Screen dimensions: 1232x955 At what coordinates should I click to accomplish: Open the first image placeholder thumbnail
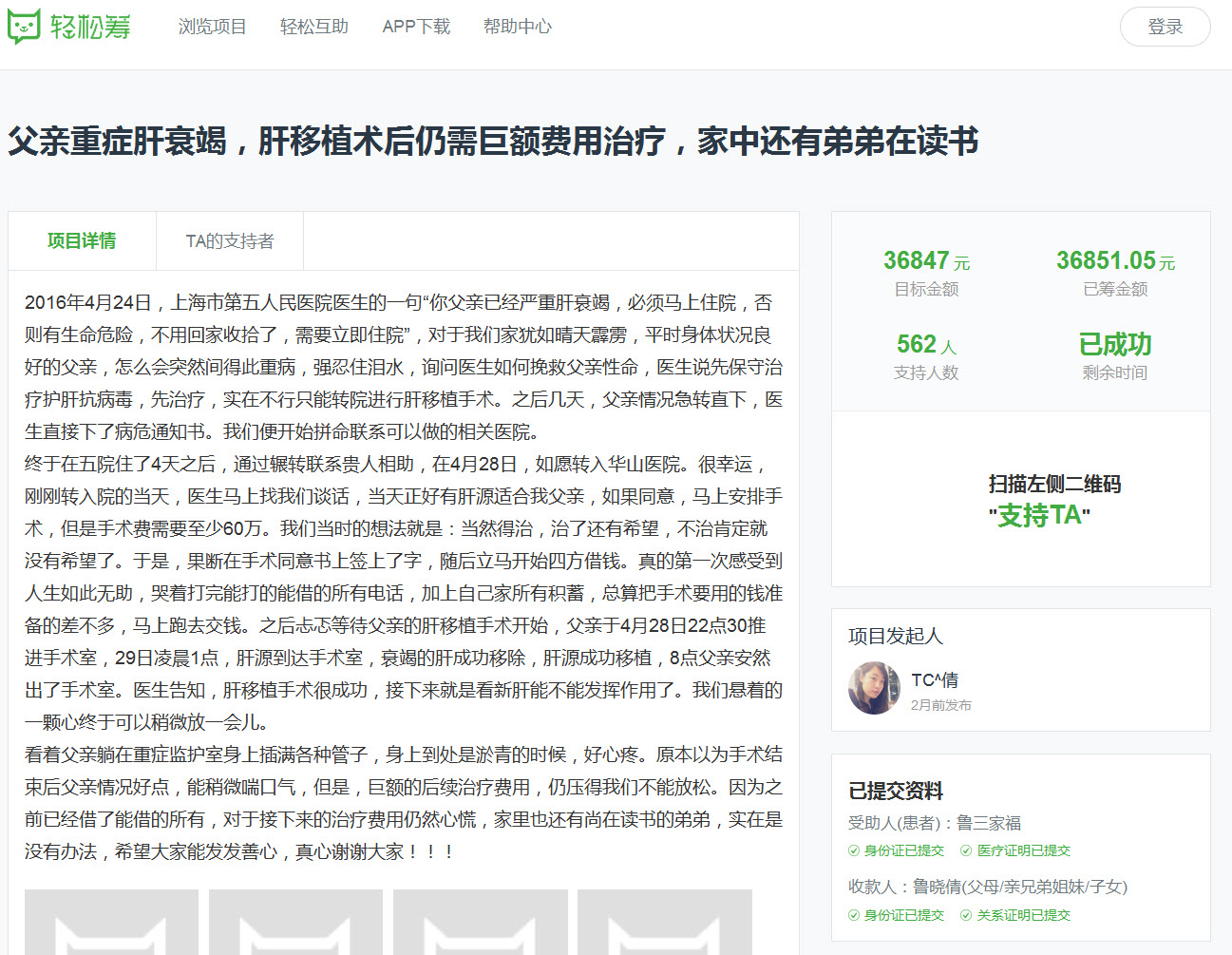(111, 922)
